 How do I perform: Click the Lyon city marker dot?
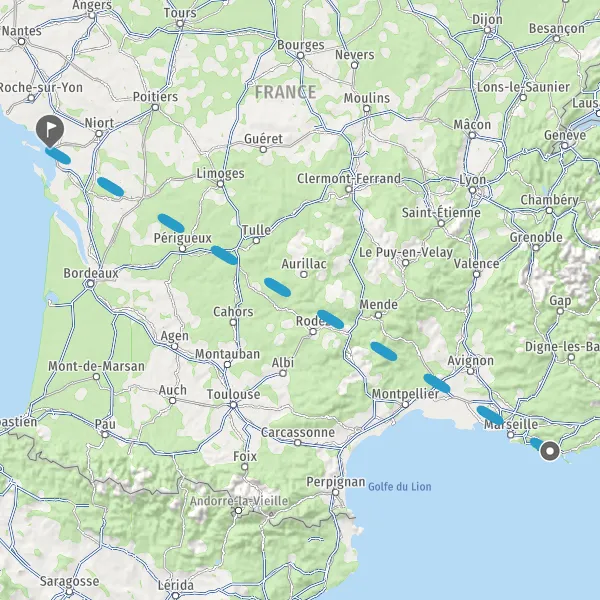pos(472,190)
